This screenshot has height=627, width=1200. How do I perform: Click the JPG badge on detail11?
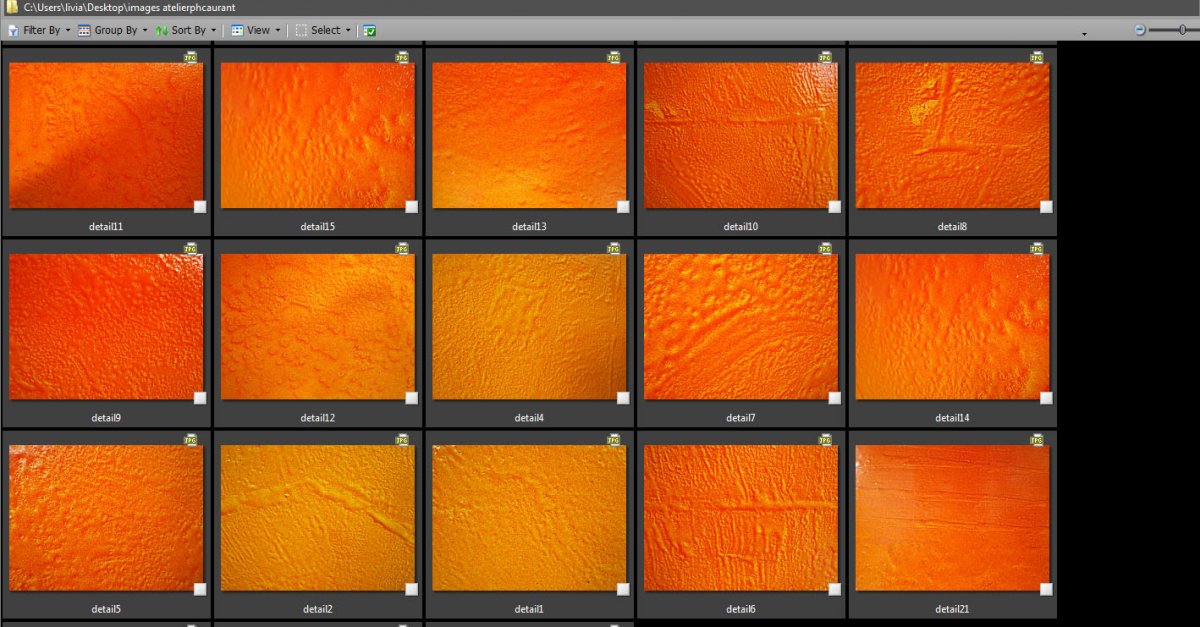pyautogui.click(x=190, y=58)
